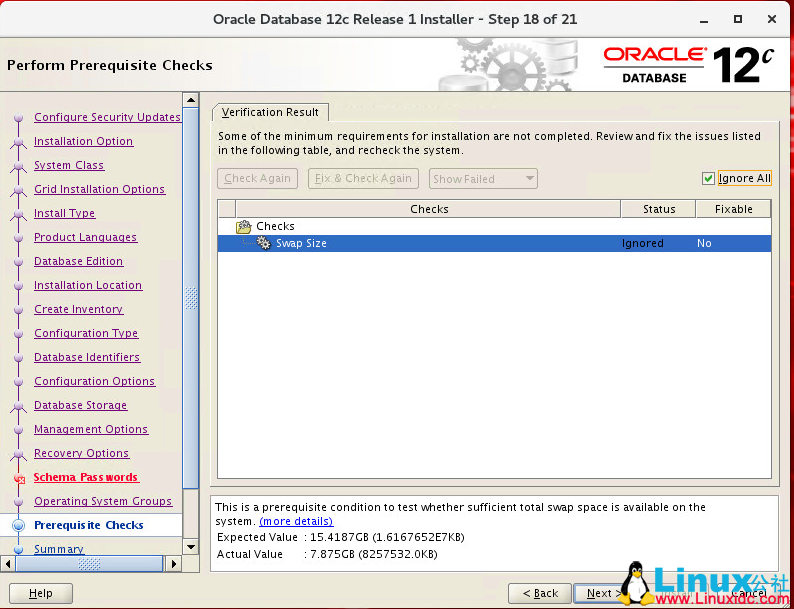Go back with the Back button
Screen dimensions: 794x609
540,593
